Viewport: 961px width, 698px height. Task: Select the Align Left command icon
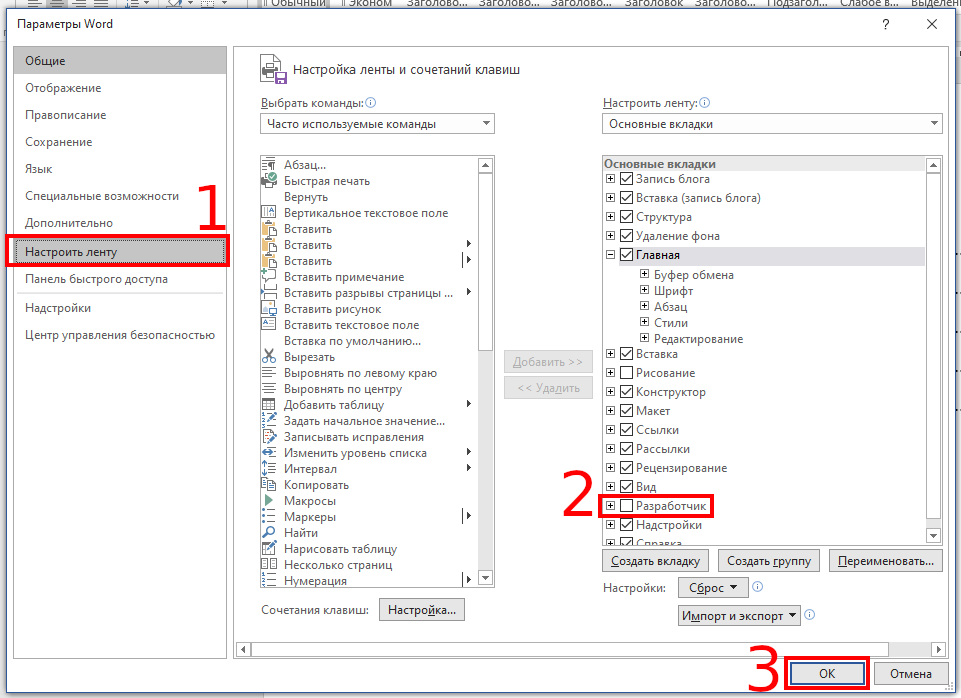pos(268,373)
